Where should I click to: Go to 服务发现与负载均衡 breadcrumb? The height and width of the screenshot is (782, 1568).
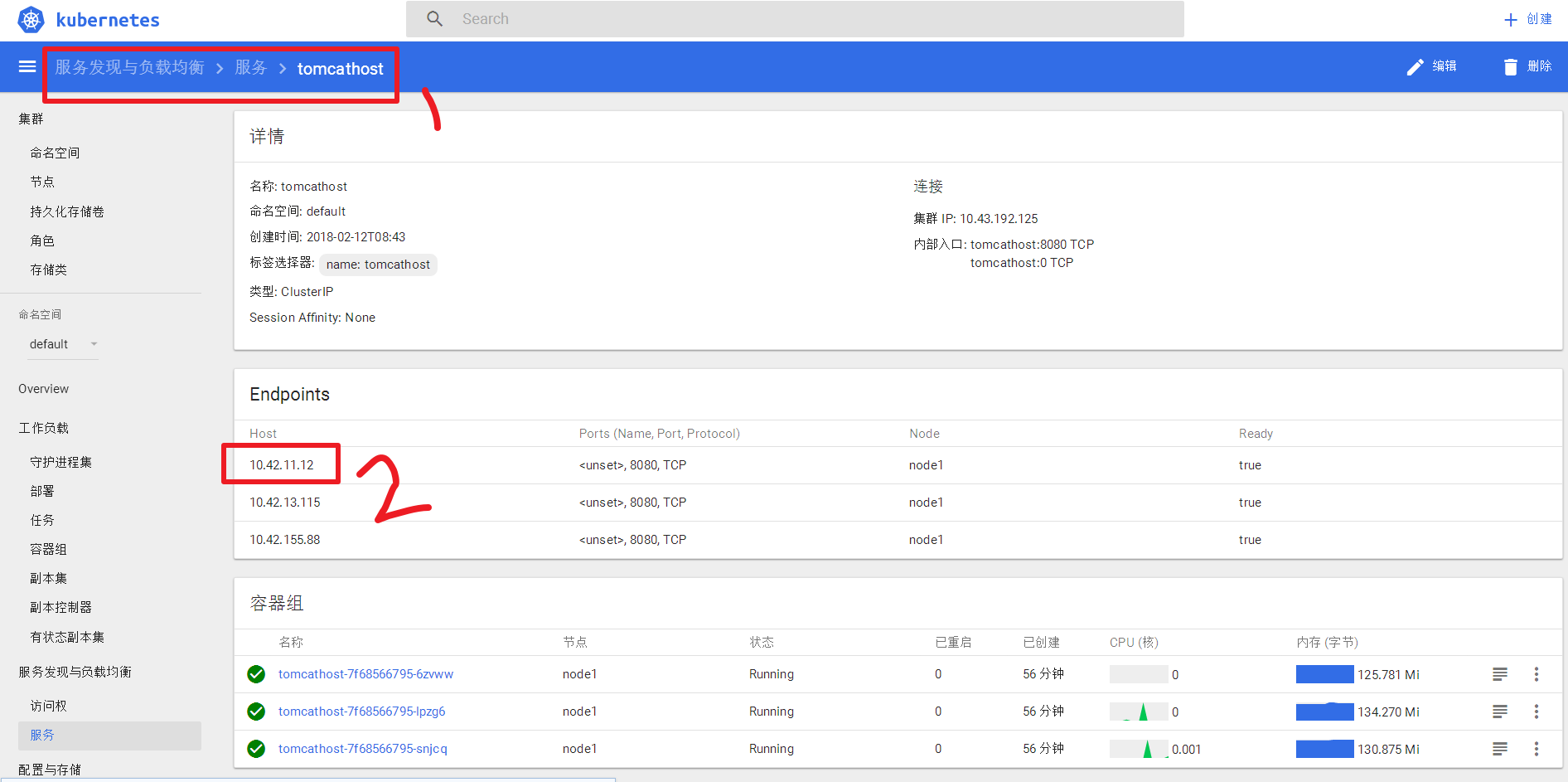(x=130, y=67)
